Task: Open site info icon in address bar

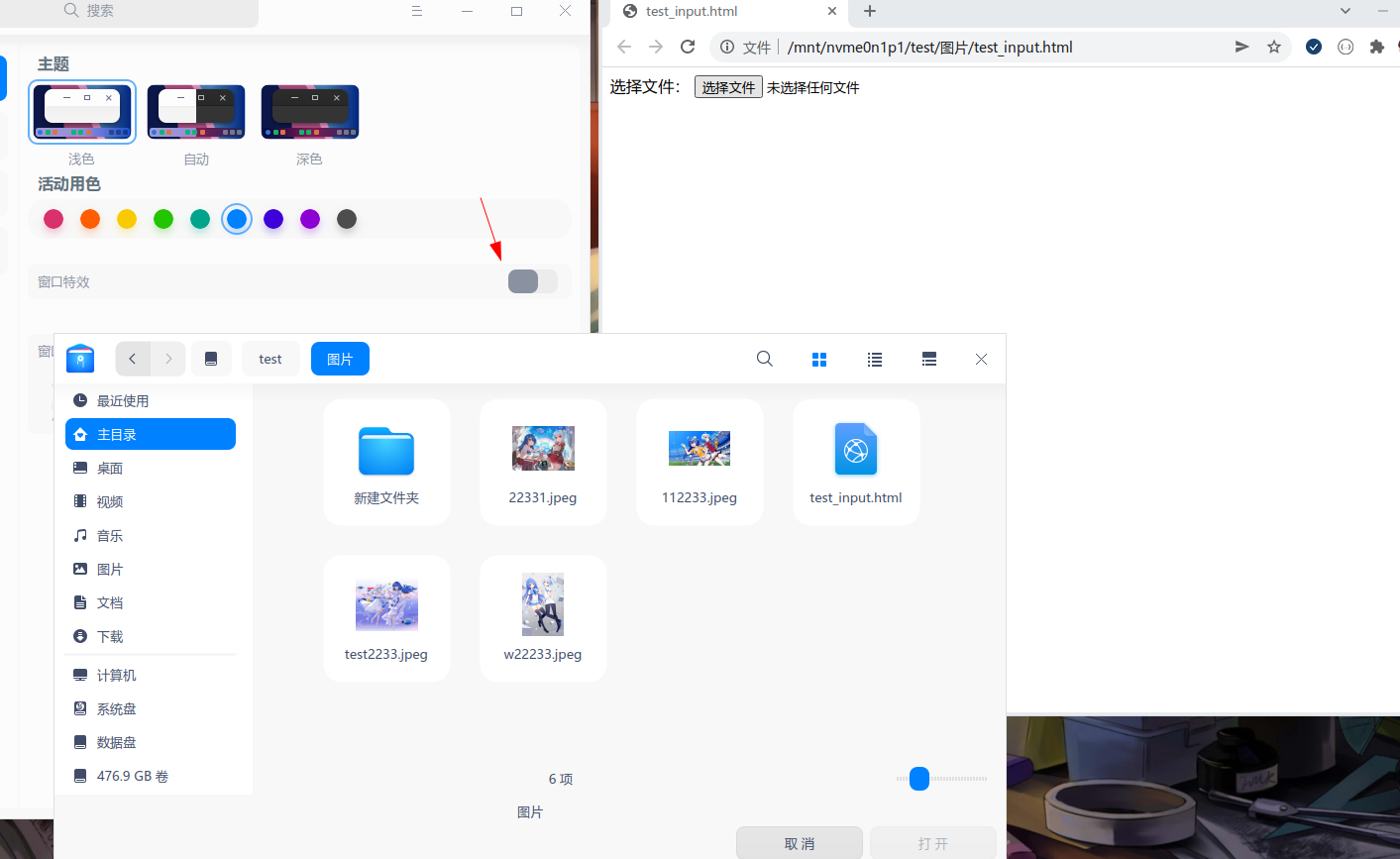Action: (727, 47)
